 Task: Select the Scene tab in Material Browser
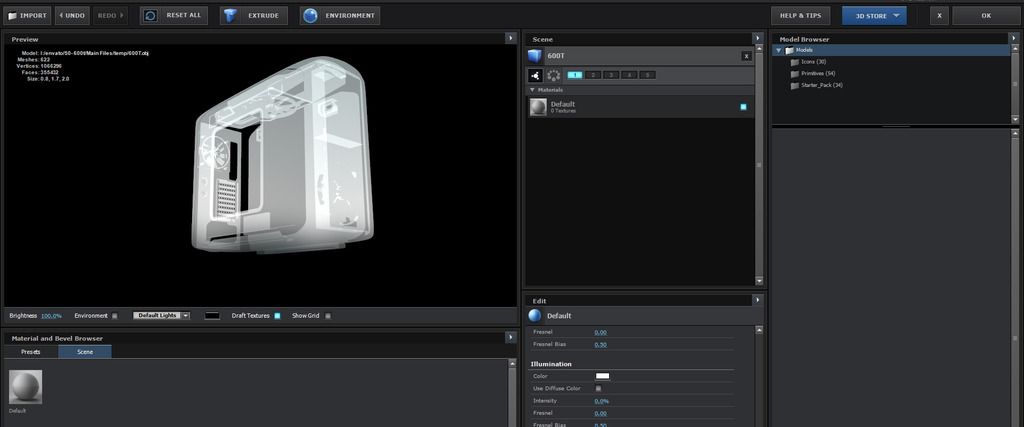(x=85, y=352)
